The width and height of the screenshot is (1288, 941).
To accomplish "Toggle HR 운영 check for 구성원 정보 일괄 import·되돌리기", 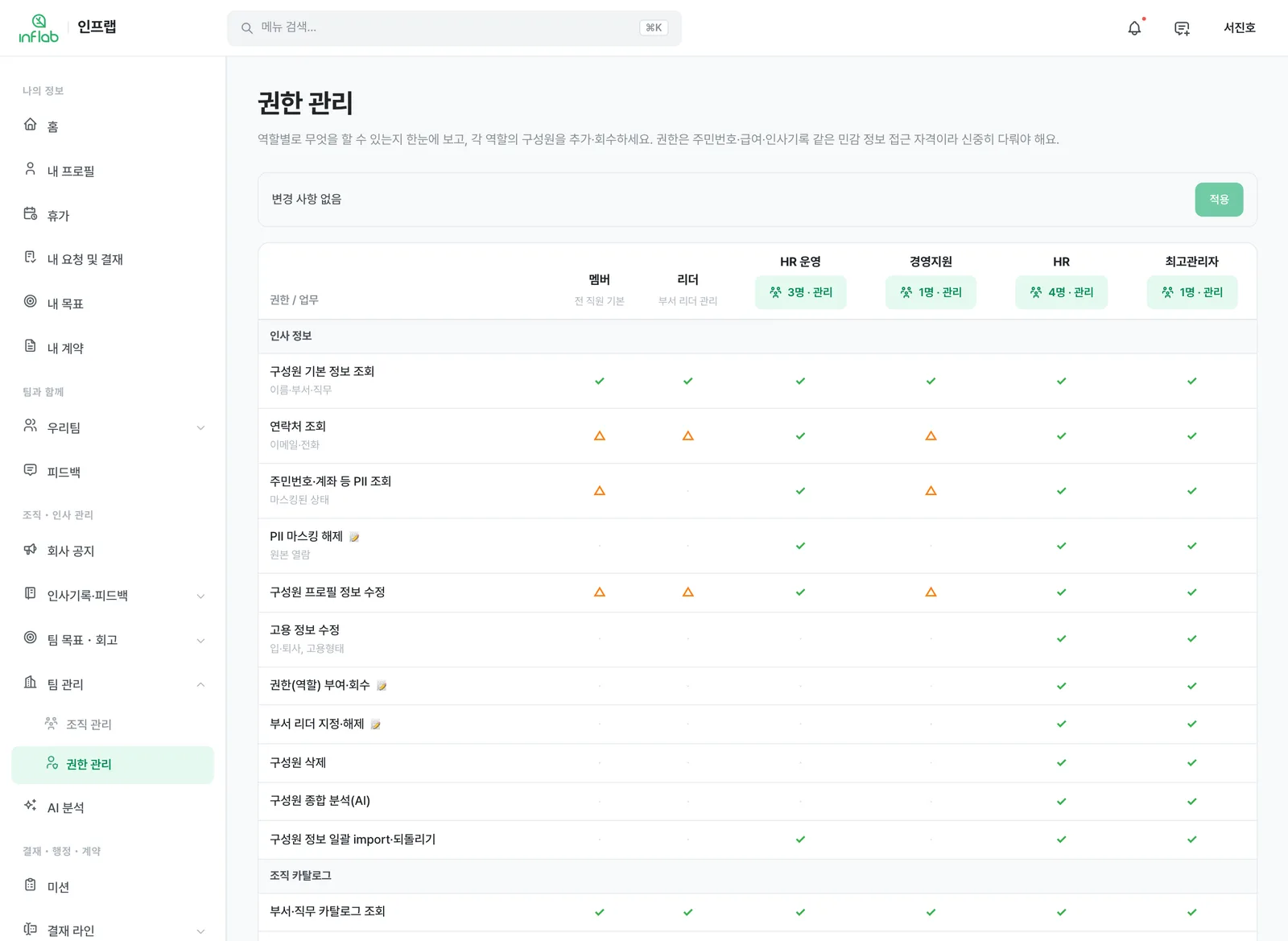I will (x=800, y=840).
